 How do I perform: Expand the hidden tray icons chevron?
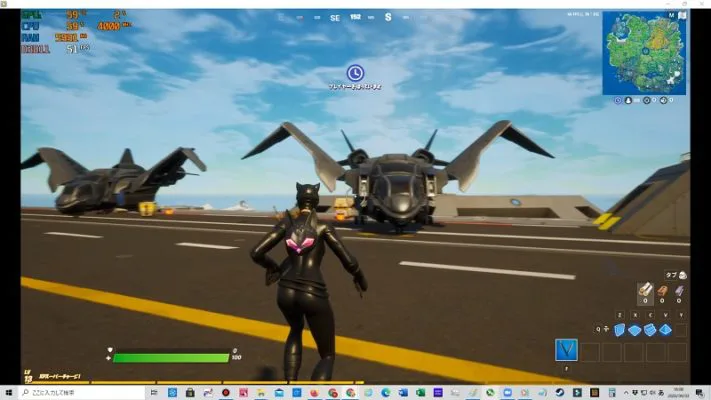(626, 393)
